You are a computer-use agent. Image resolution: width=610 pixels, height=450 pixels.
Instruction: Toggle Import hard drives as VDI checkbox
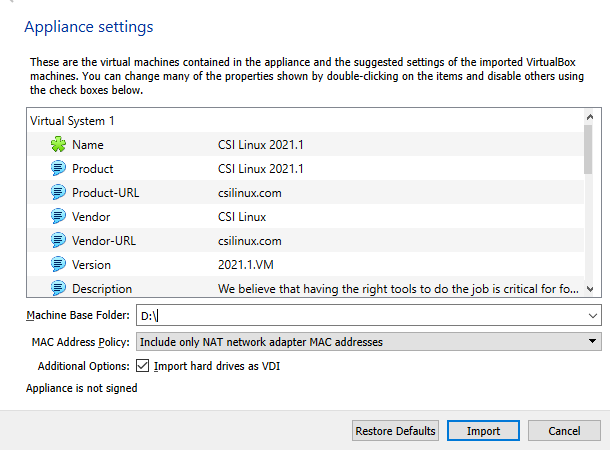[142, 366]
